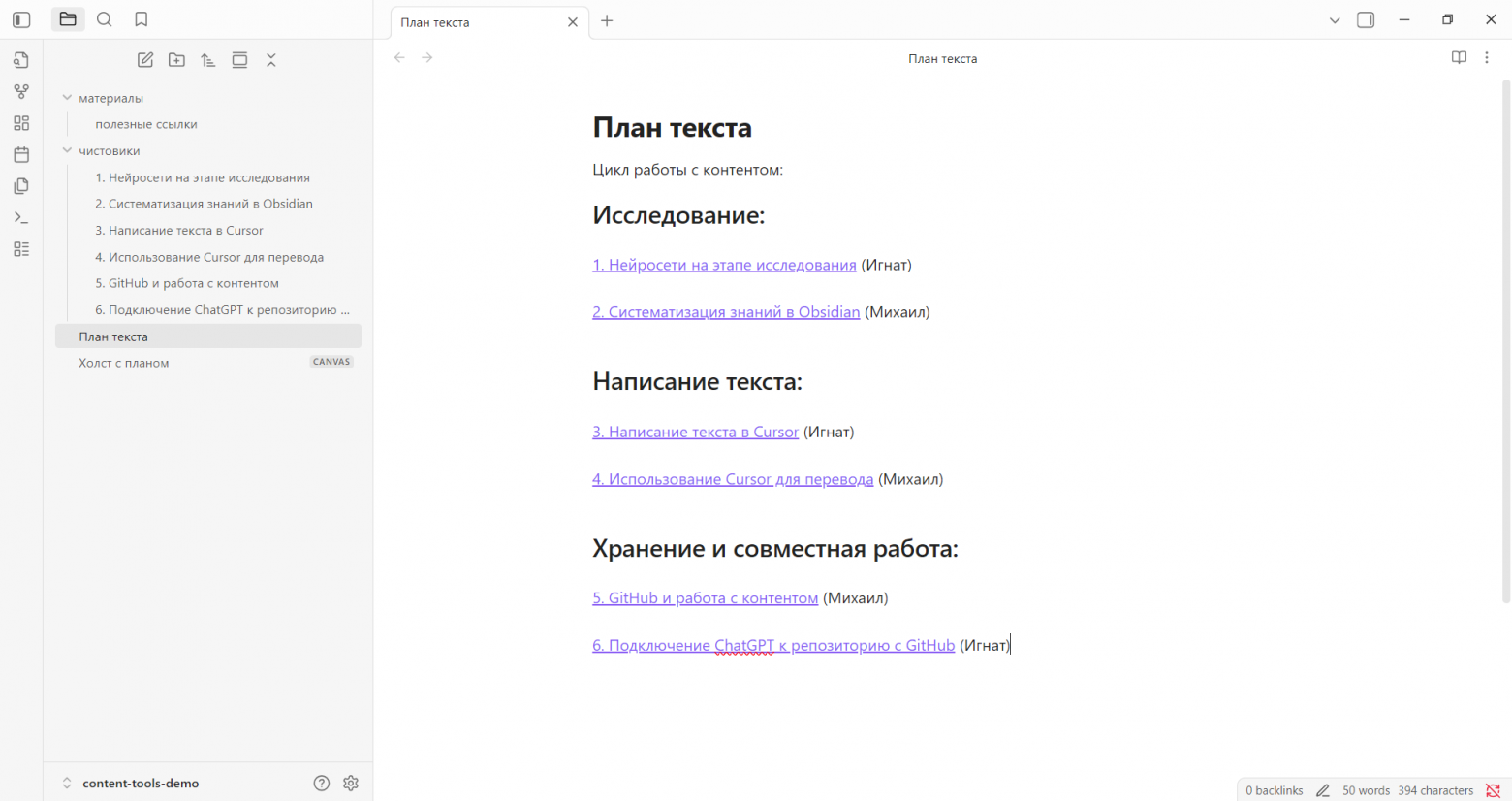Open a new tab with plus button
Screen dimensions: 1512x801
pos(607,21)
